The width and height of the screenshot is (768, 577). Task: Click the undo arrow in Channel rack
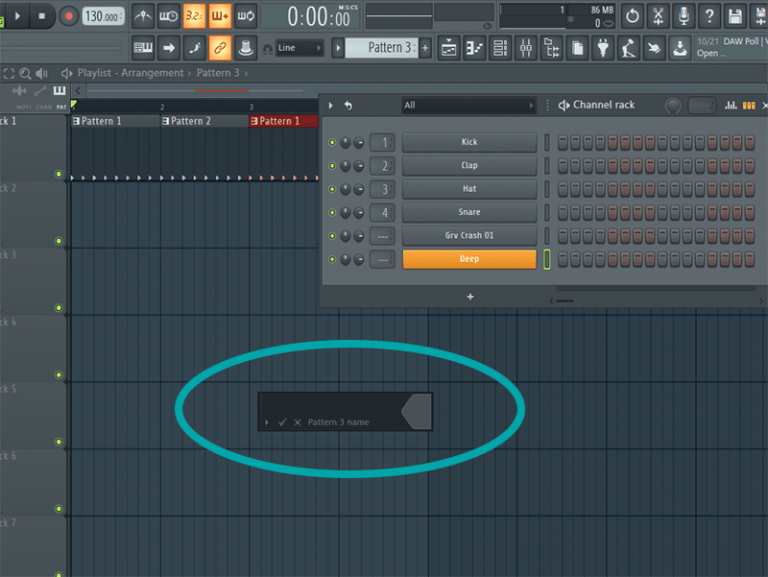[348, 105]
